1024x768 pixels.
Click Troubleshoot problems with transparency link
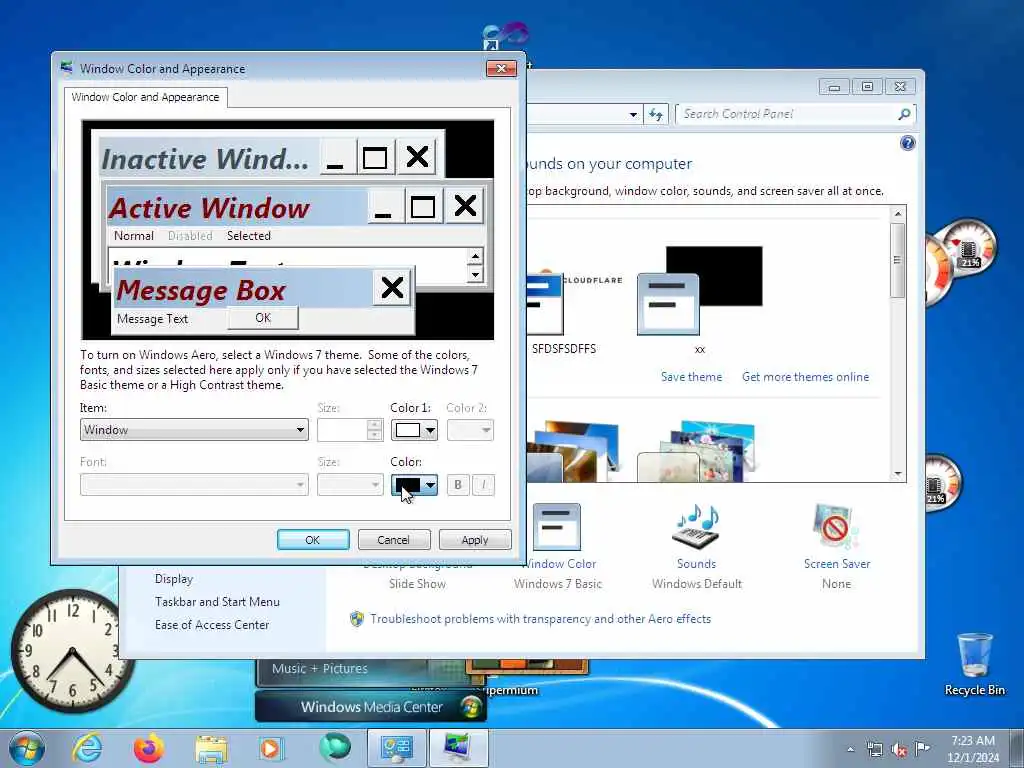tap(540, 618)
